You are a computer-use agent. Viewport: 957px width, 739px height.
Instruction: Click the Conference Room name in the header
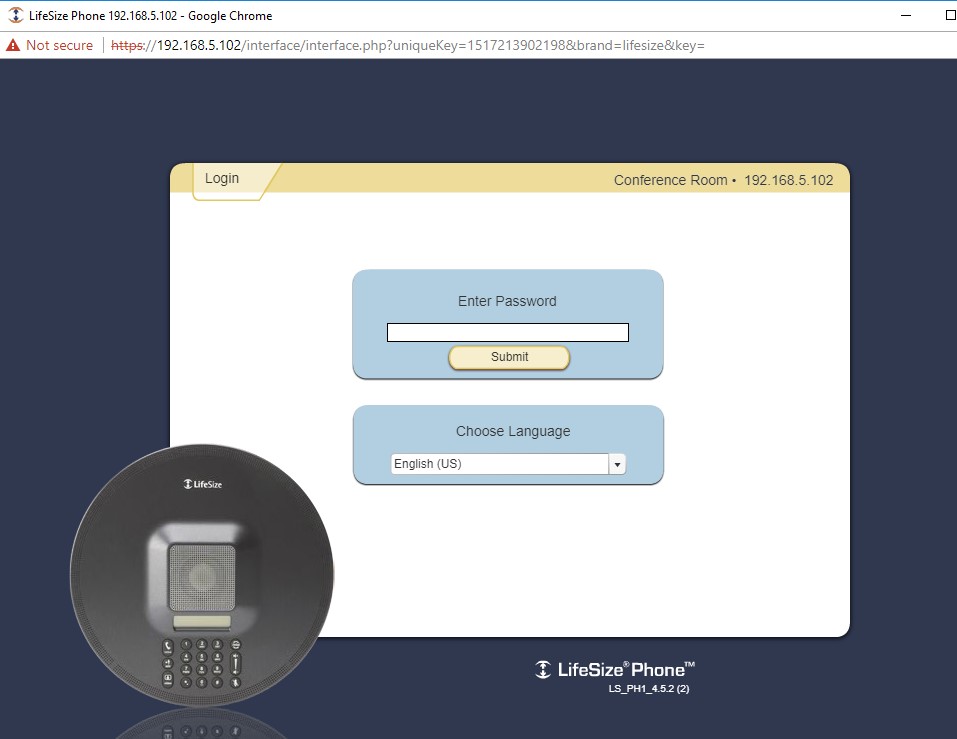[x=670, y=180]
